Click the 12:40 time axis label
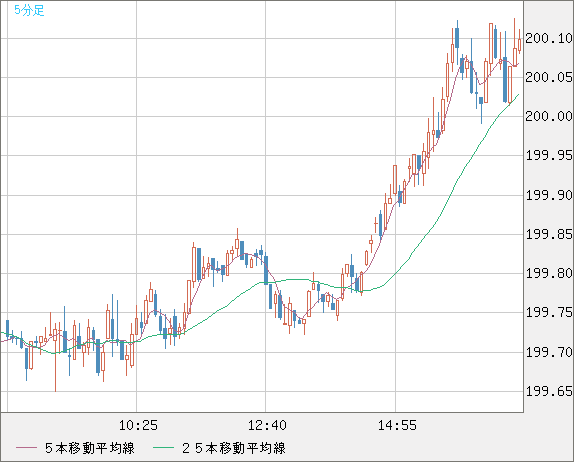Screen dimensions: 574x462 (x=267, y=425)
